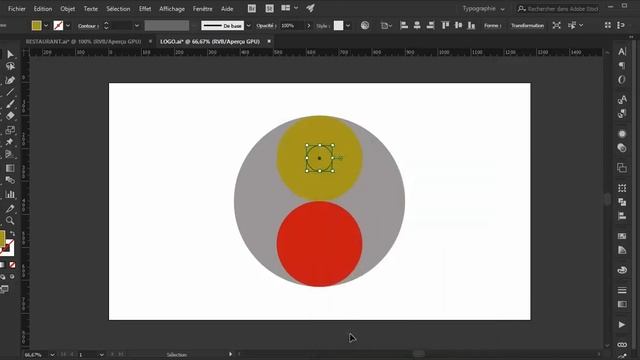The image size is (640, 360).
Task: Close the LOGO.ai document tab
Action: [269, 42]
